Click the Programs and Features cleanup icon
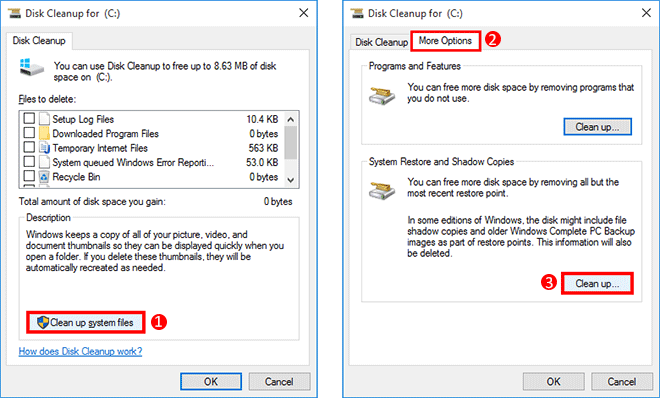Viewport: 660px width, 398px height. click(x=382, y=96)
